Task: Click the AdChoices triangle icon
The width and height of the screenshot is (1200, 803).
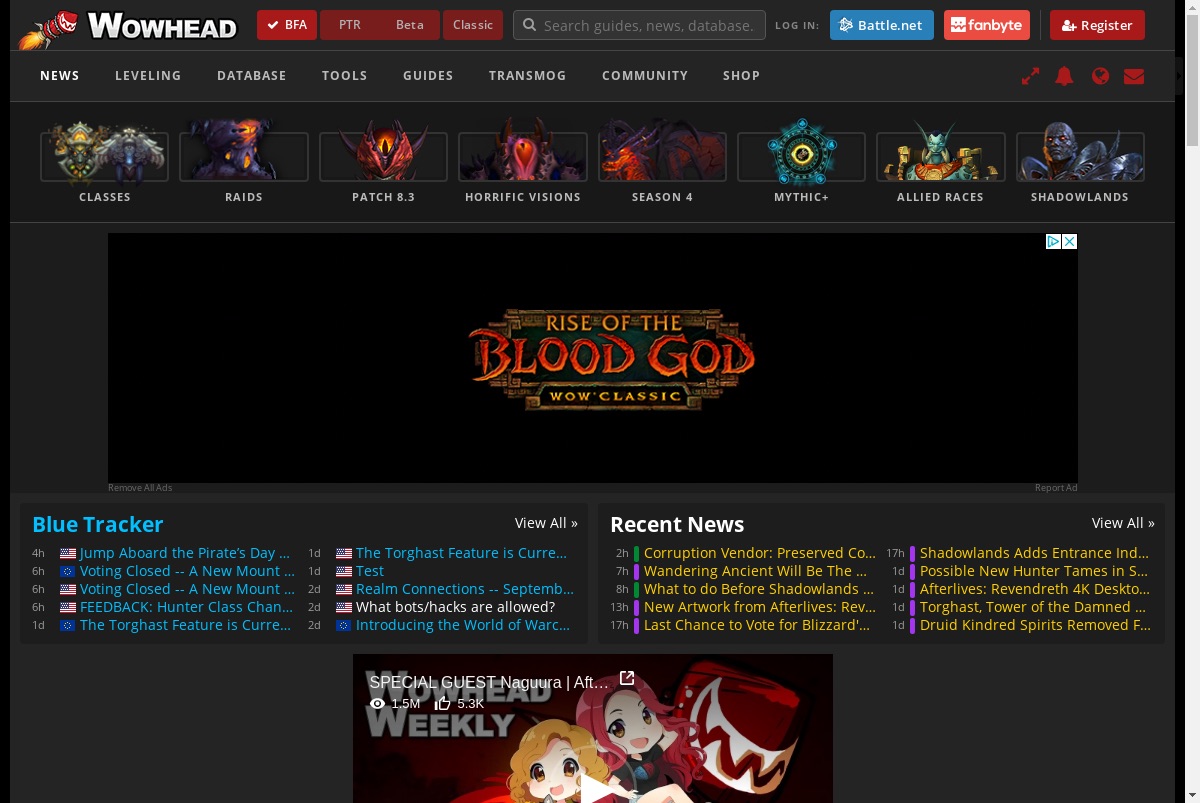Action: pyautogui.click(x=1054, y=241)
